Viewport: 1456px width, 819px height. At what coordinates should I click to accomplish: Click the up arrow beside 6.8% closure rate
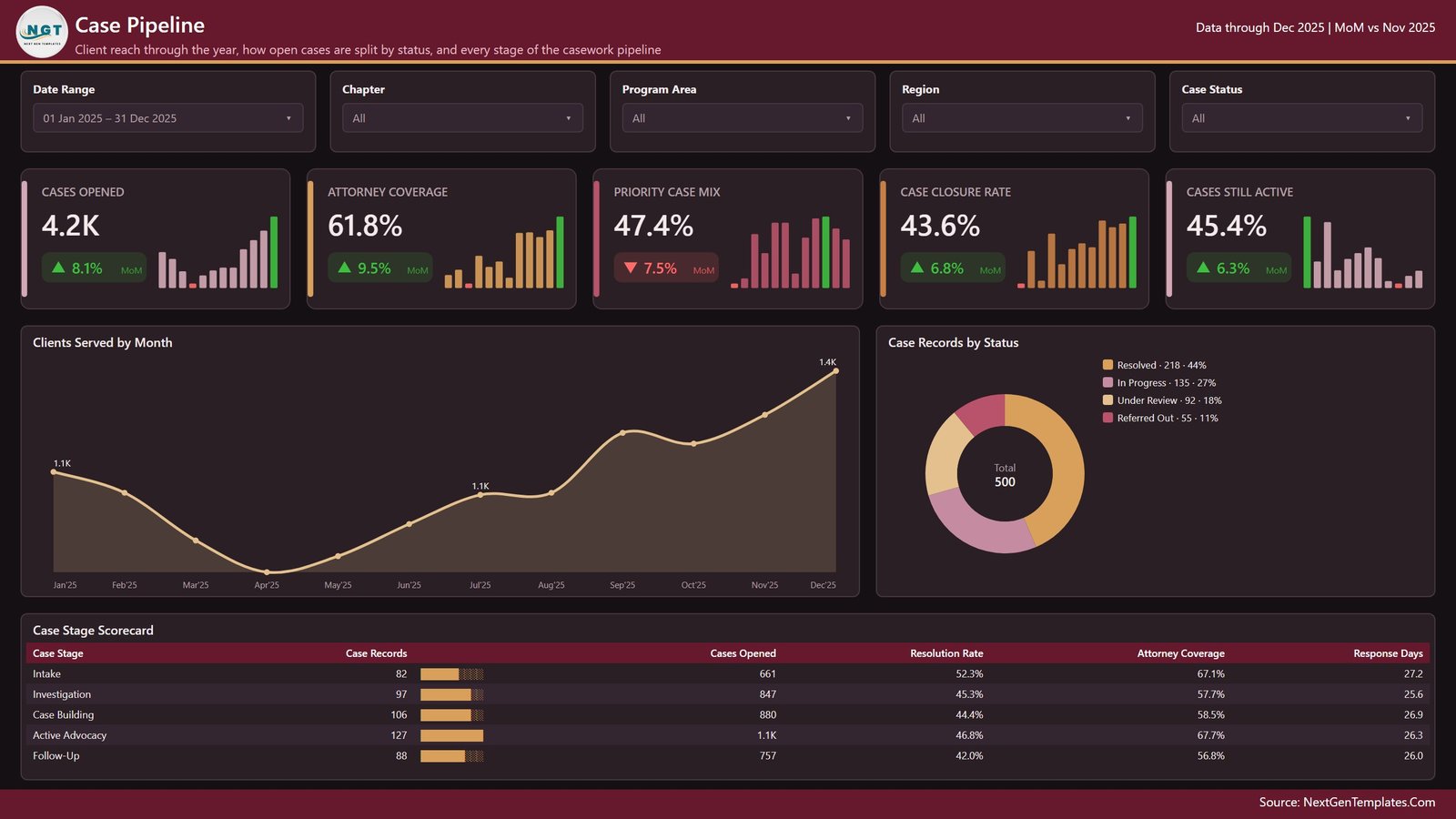coord(916,268)
